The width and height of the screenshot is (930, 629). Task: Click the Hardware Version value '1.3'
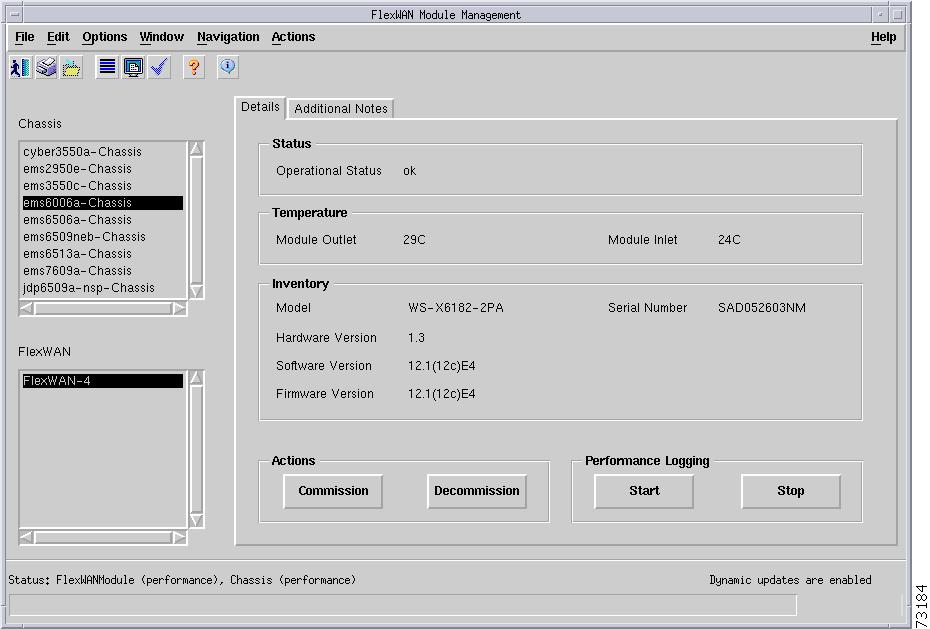click(416, 338)
